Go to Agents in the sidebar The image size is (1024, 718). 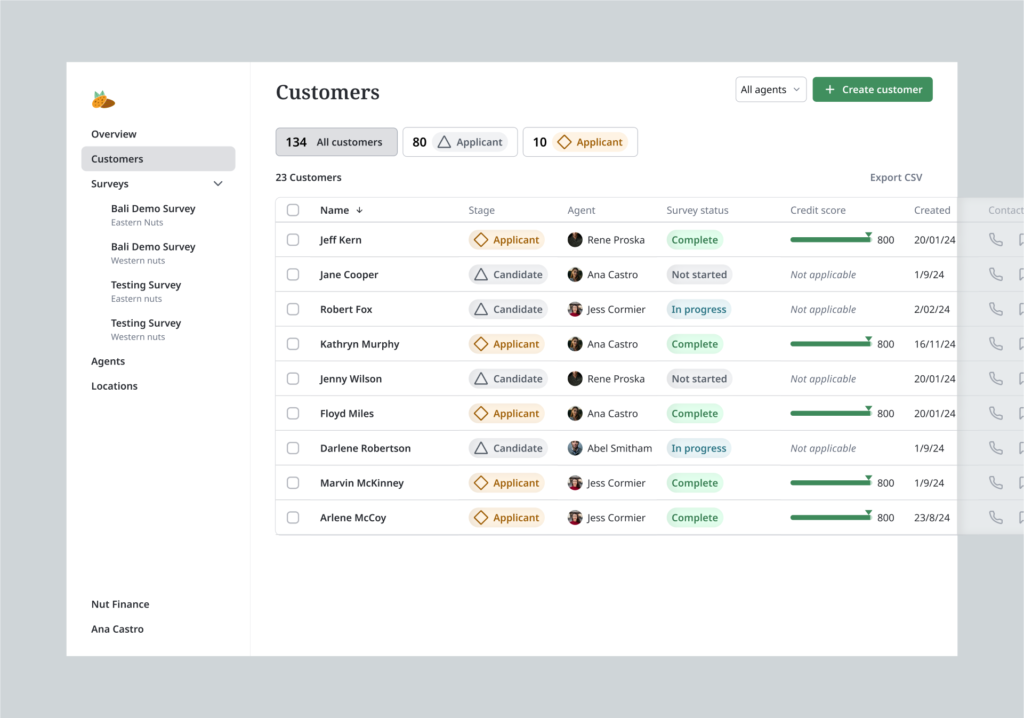tap(108, 361)
